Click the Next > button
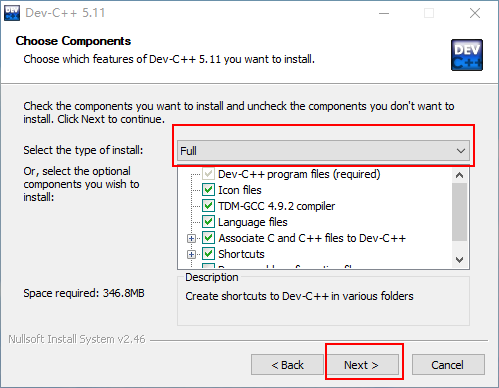 click(361, 365)
